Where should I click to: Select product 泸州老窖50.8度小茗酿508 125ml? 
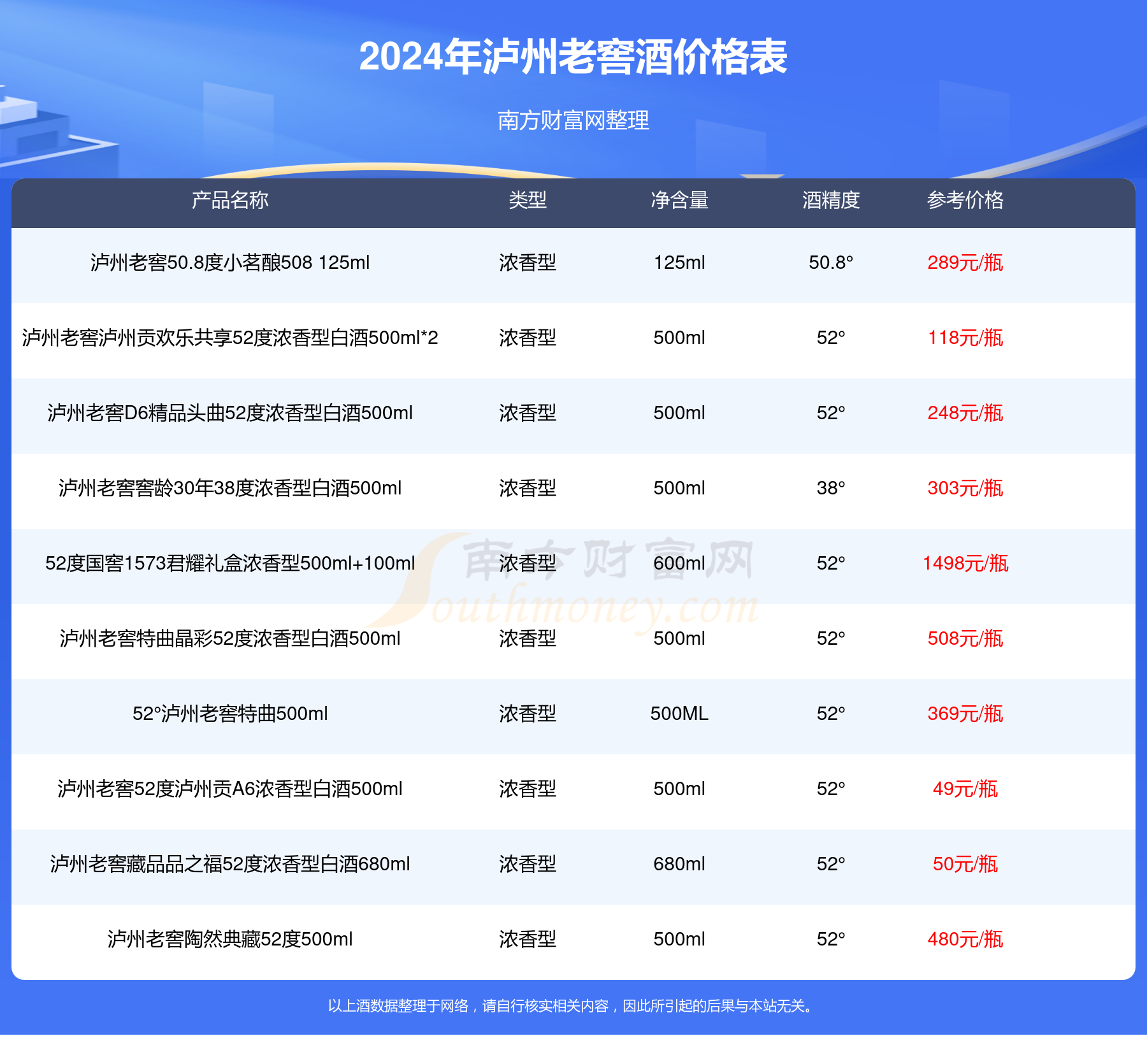point(230,262)
